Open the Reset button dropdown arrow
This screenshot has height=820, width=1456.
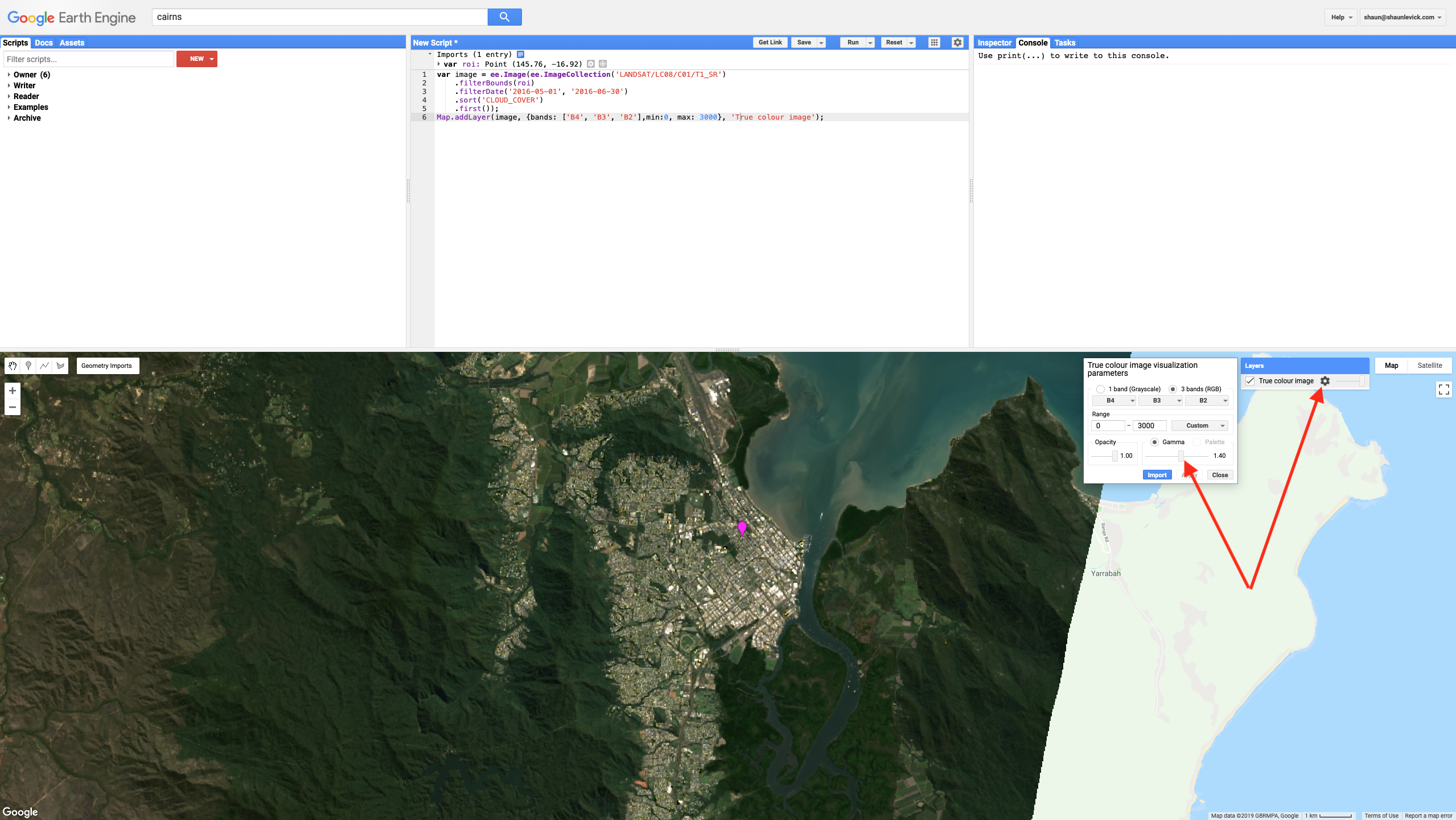[911, 43]
